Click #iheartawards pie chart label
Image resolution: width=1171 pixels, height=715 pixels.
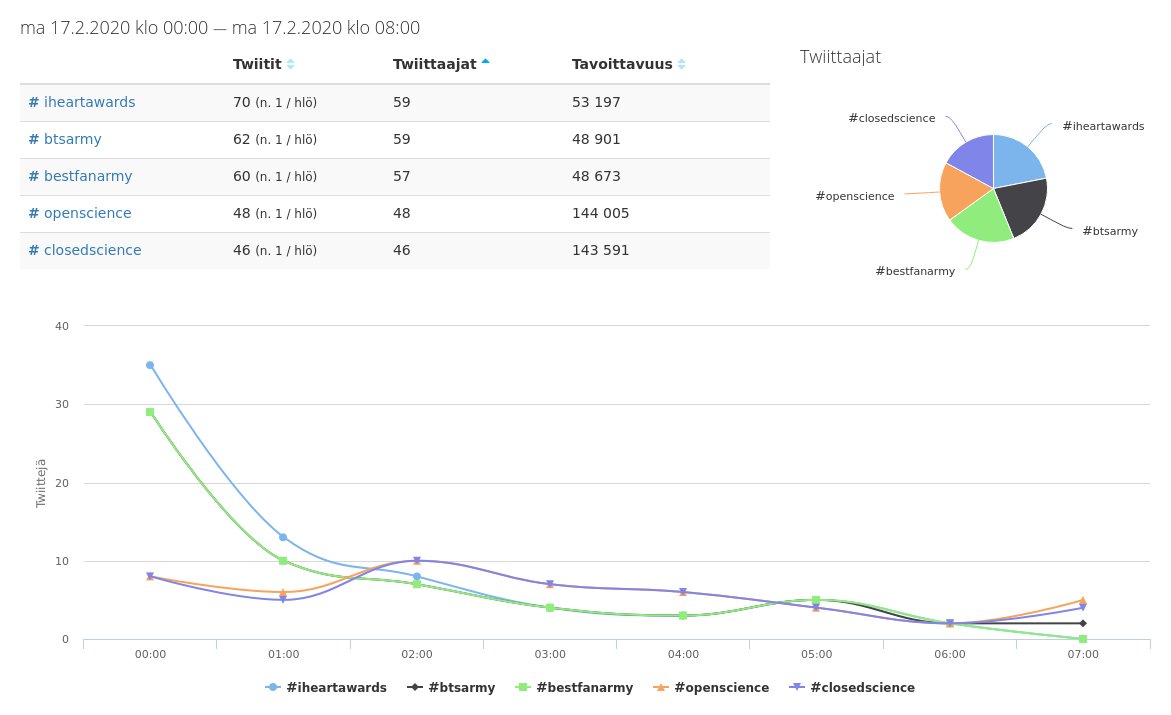point(1103,126)
